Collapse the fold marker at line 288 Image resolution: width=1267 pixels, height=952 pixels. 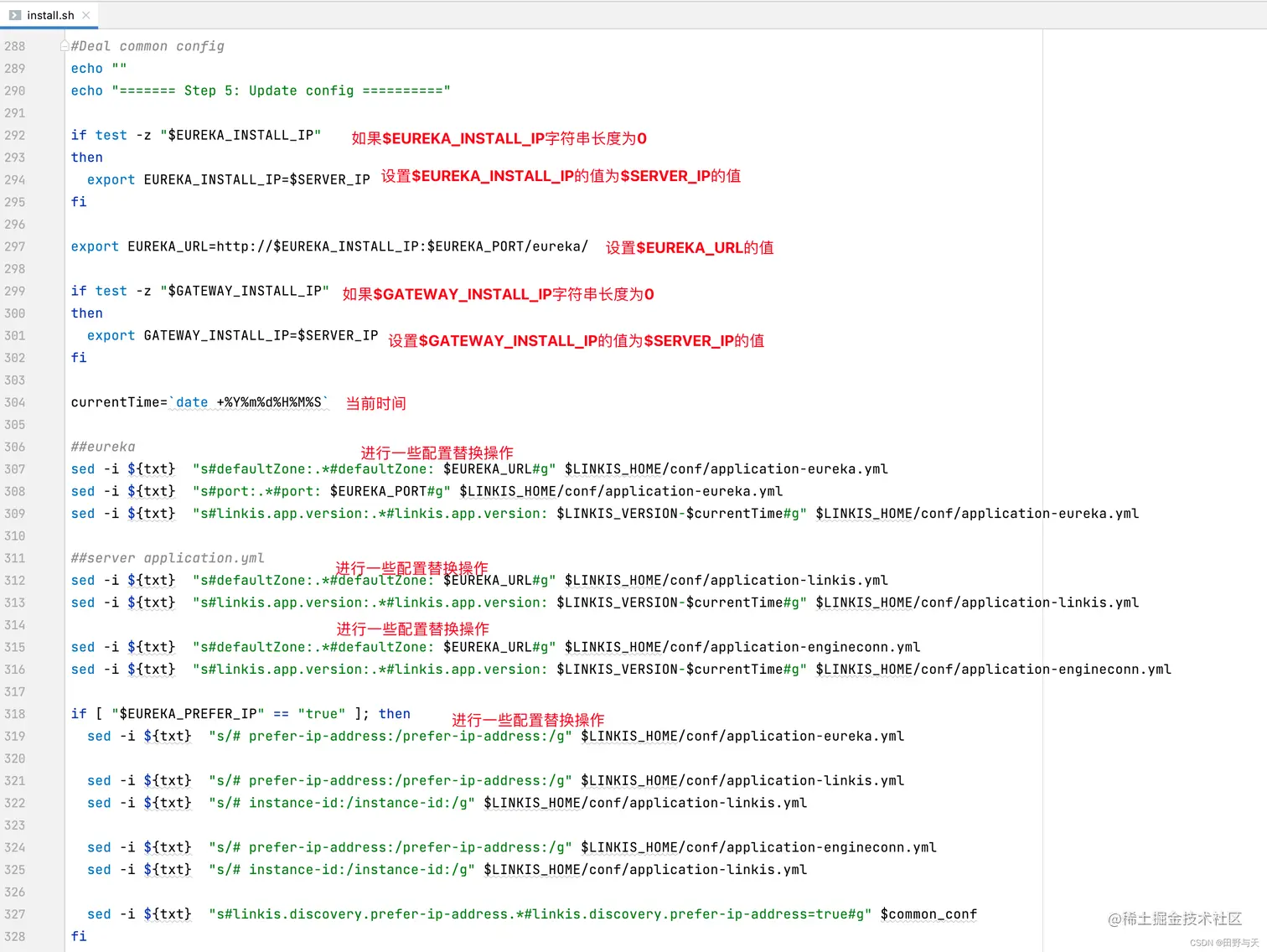click(65, 46)
